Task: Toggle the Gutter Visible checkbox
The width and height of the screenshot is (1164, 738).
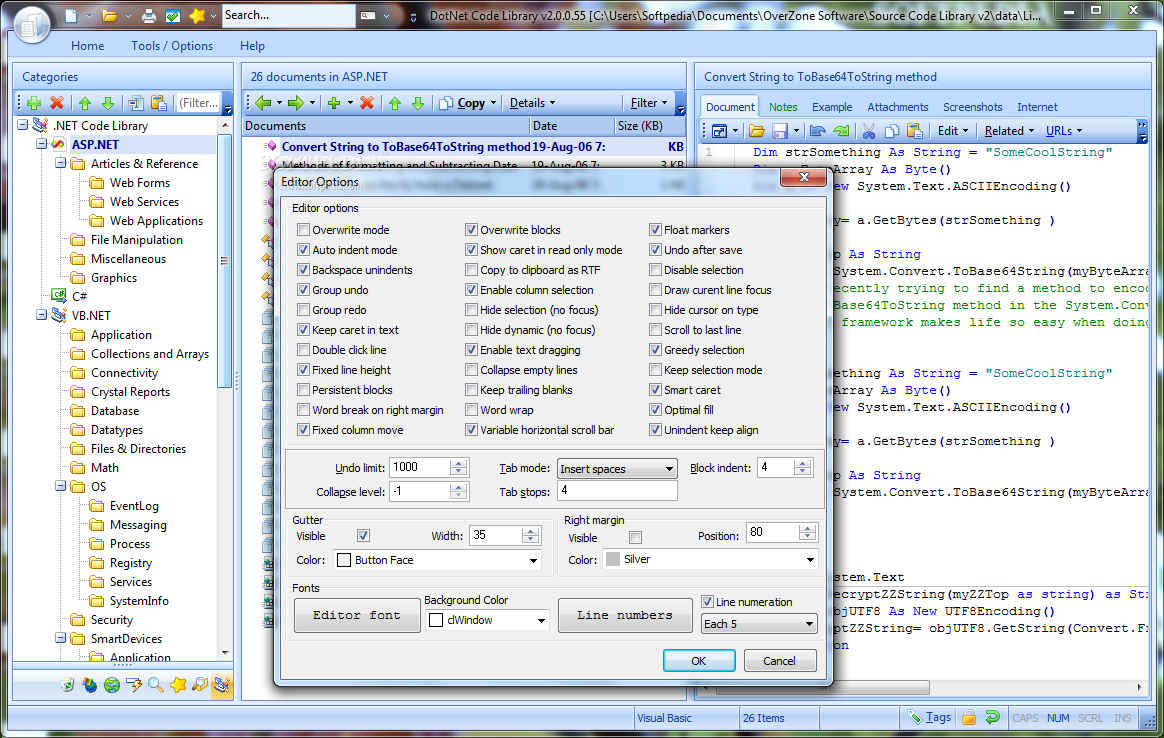Action: coord(364,535)
